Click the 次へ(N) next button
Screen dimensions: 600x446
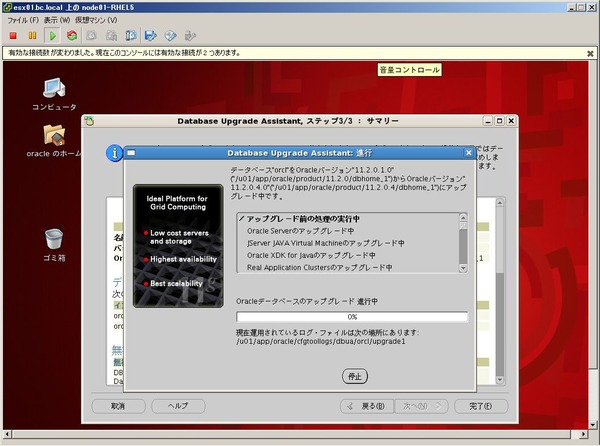click(x=421, y=406)
